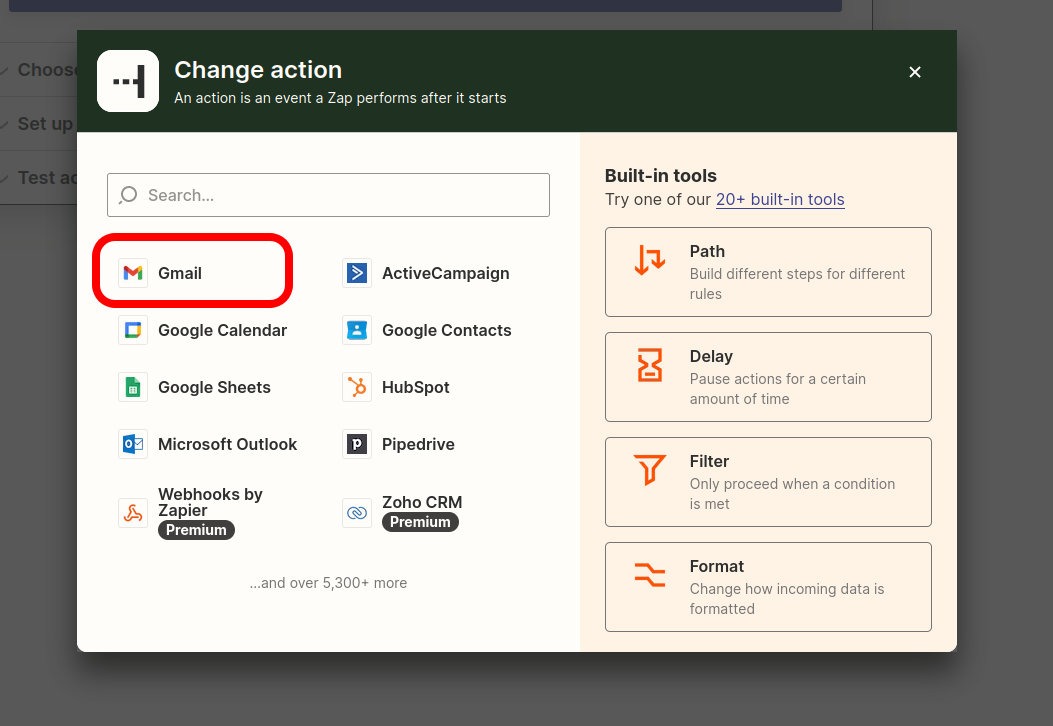
Task: Click the Zapier logo in the dialog header
Action: pyautogui.click(x=128, y=81)
